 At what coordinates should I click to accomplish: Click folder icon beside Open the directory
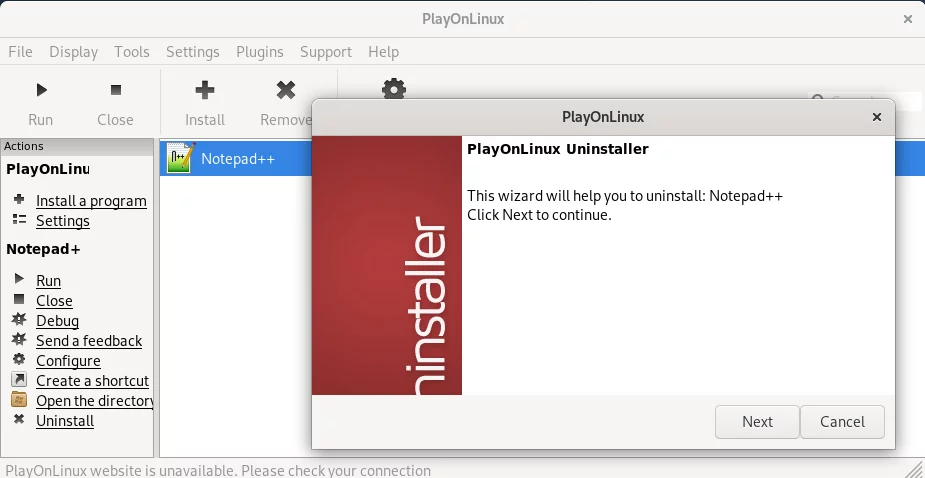pos(19,400)
